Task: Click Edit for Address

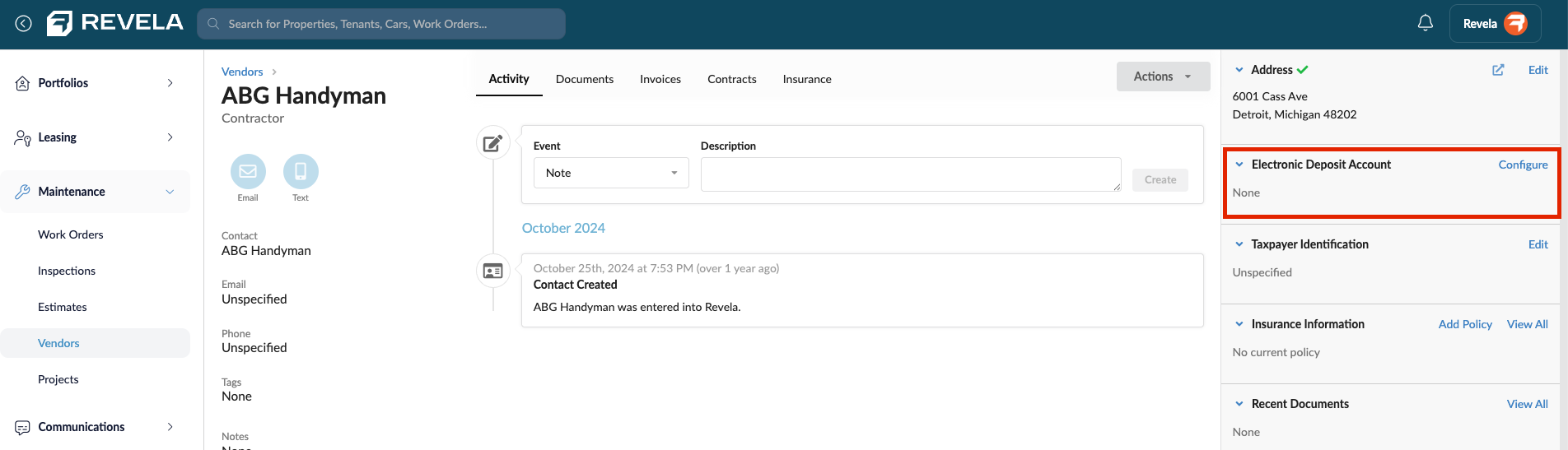Action: point(1538,70)
